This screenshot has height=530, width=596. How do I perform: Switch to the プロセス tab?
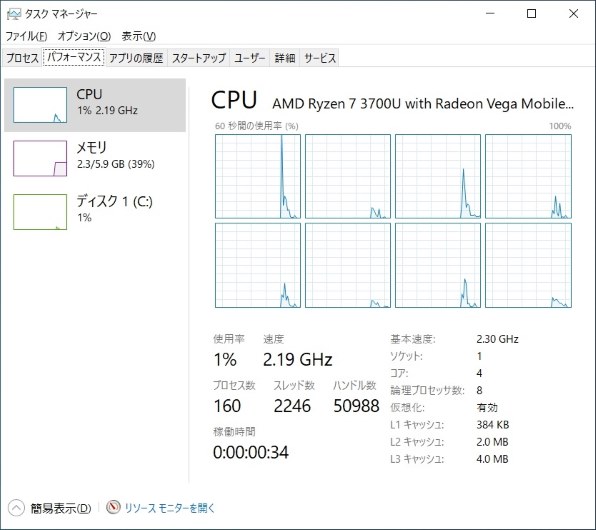click(22, 58)
